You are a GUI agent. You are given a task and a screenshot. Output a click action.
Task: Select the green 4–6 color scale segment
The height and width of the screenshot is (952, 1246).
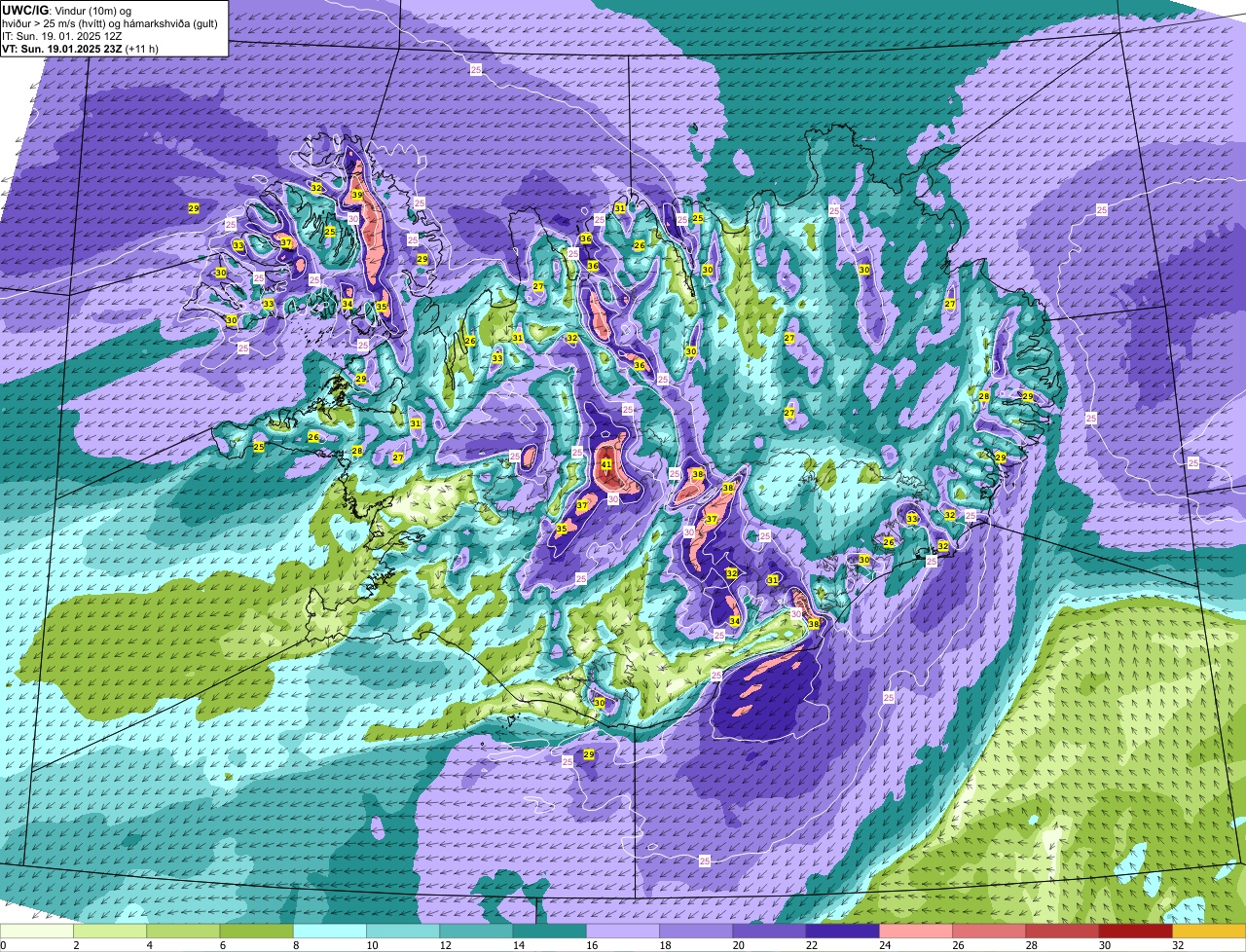(x=183, y=931)
